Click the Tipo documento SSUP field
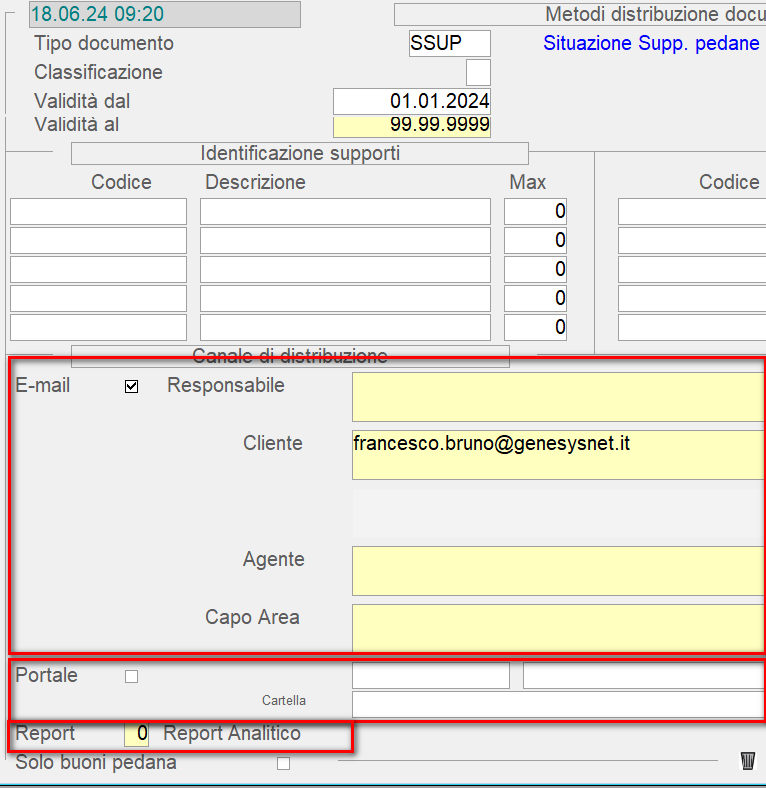Viewport: 766px width, 788px height. [x=449, y=44]
